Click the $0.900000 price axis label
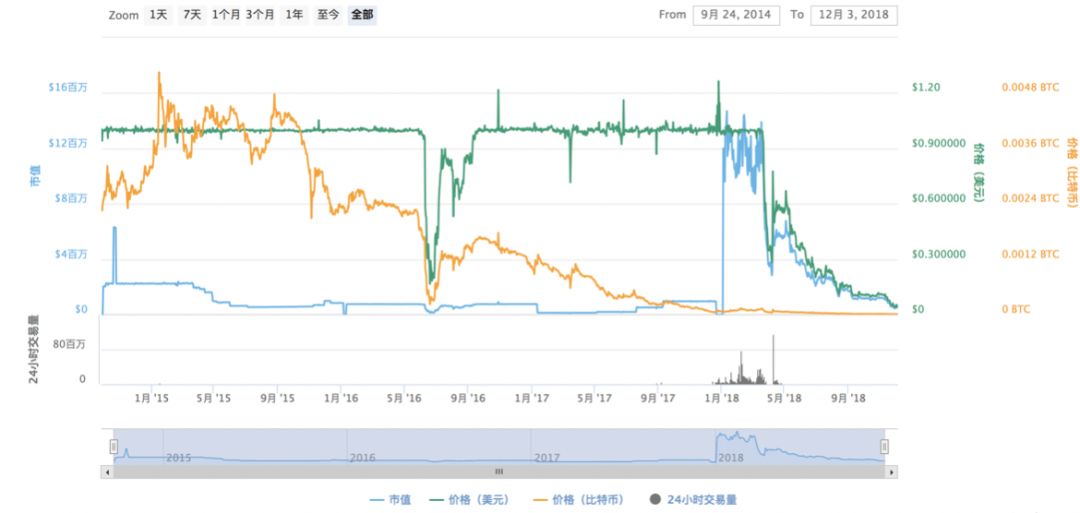The width and height of the screenshot is (1080, 513). (x=937, y=143)
